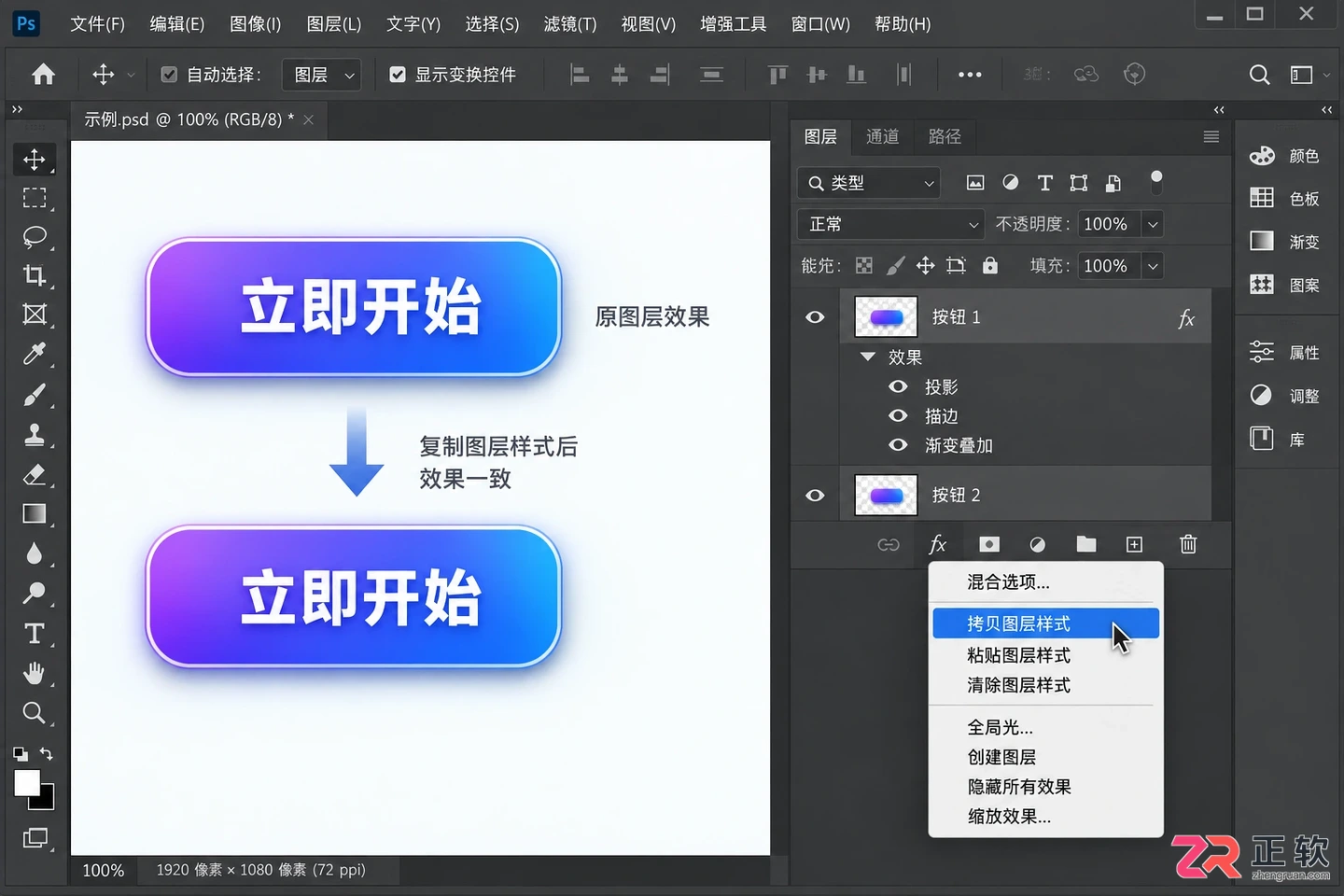
Task: Click the 按钮 1 layer thumbnail
Action: pos(886,317)
